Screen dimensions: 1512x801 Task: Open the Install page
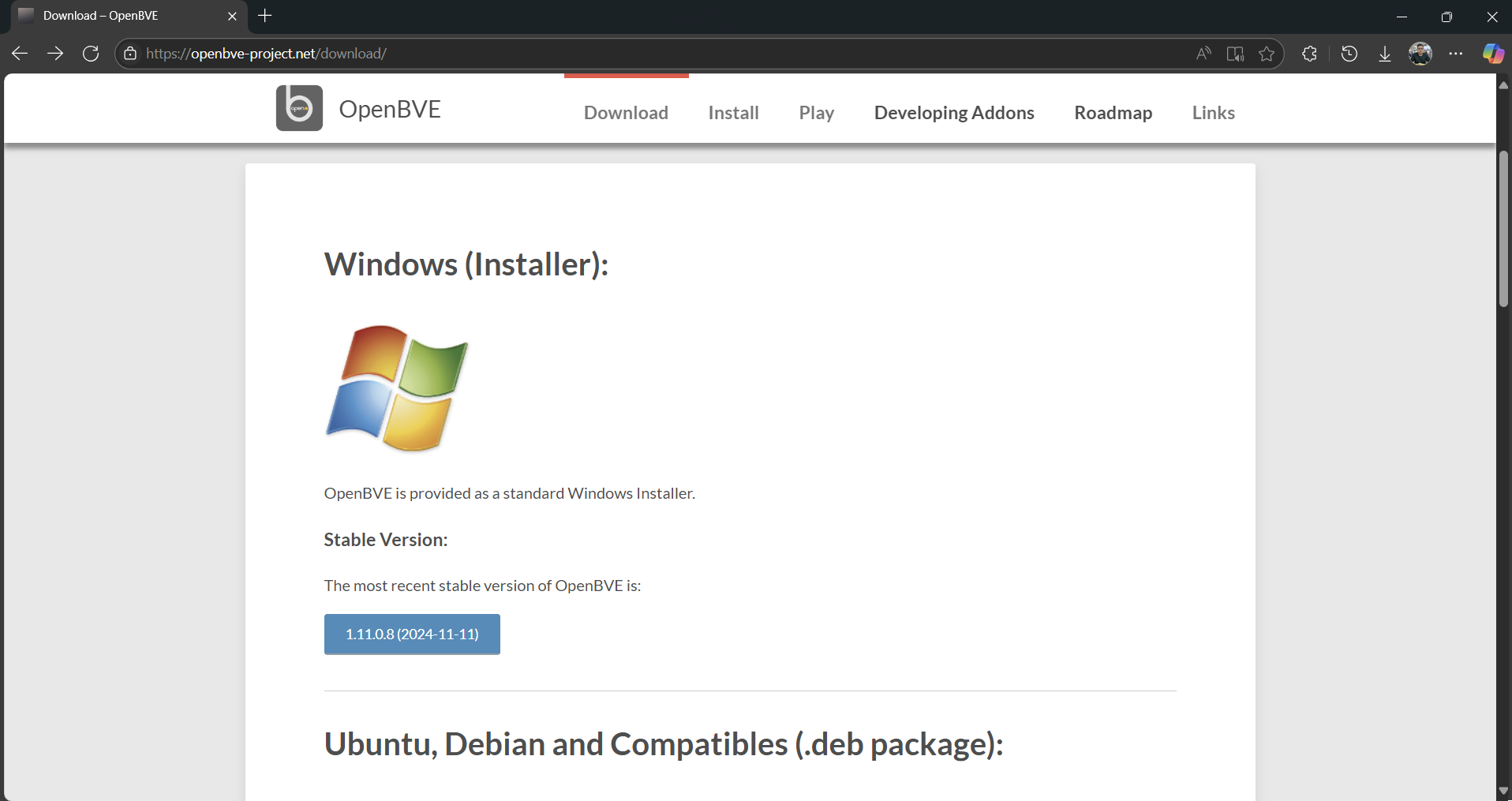tap(733, 113)
